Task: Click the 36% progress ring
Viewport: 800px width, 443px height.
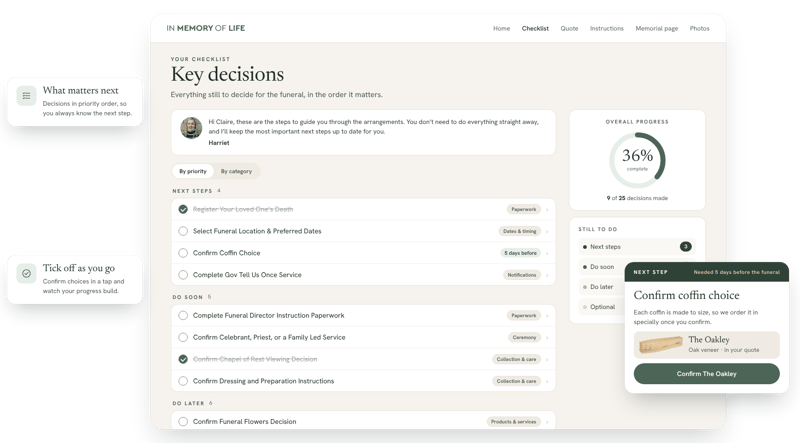Action: click(x=637, y=160)
